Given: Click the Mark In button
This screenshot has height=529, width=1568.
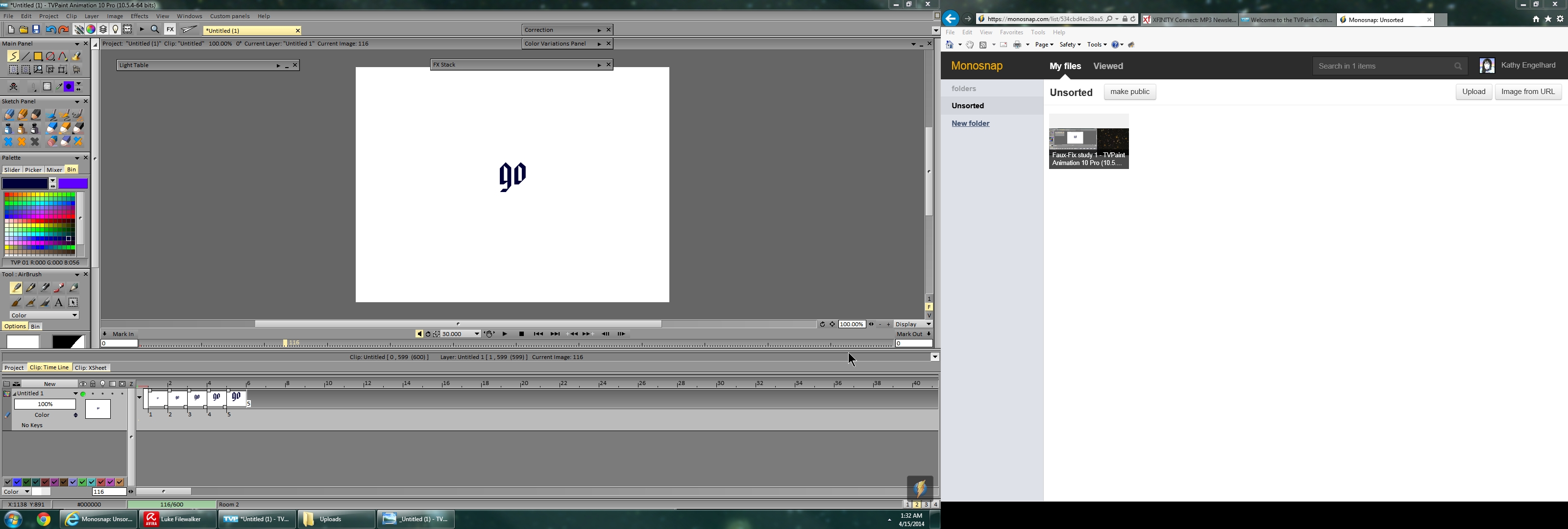Looking at the screenshot, I should pyautogui.click(x=123, y=334).
